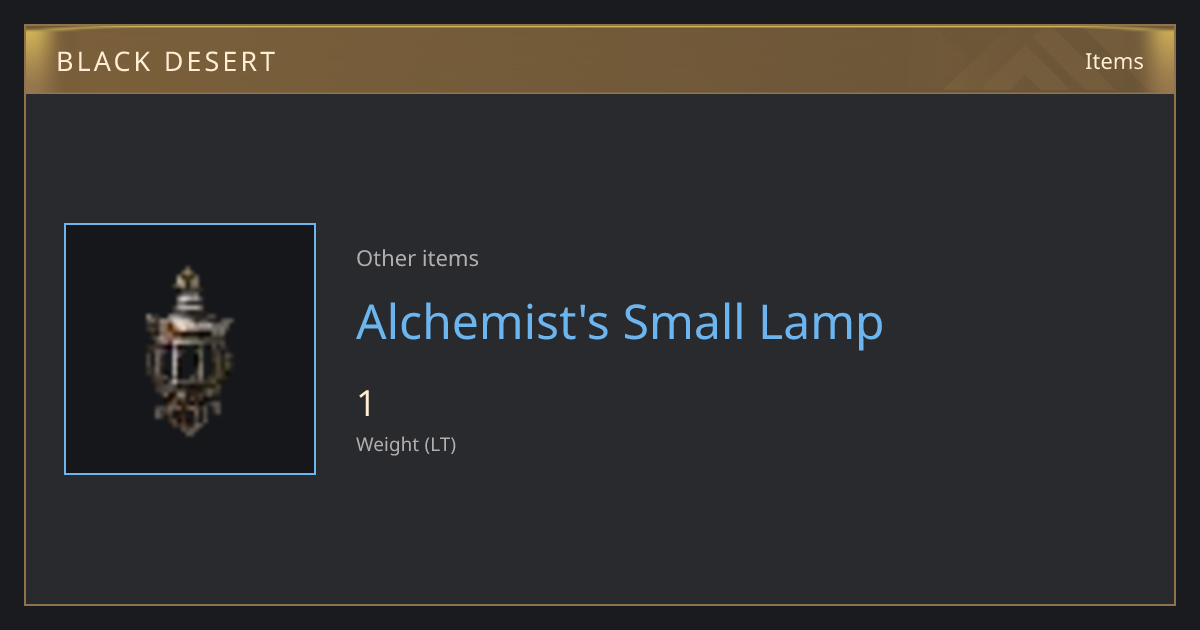Select the lamp's pointed top finial
Screen dimensions: 1200x630
185,278
